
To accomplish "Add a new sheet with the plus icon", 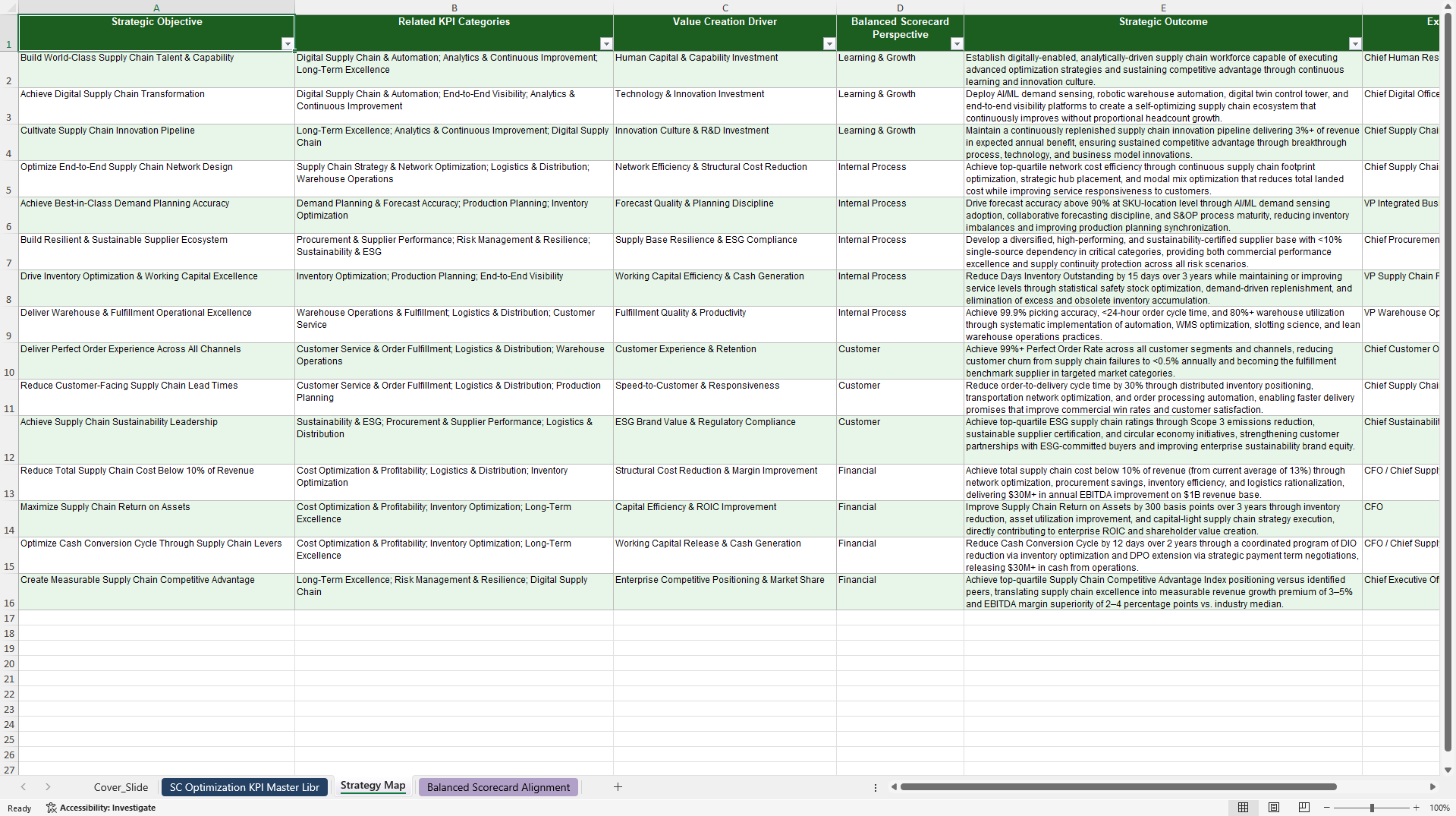I will click(618, 787).
